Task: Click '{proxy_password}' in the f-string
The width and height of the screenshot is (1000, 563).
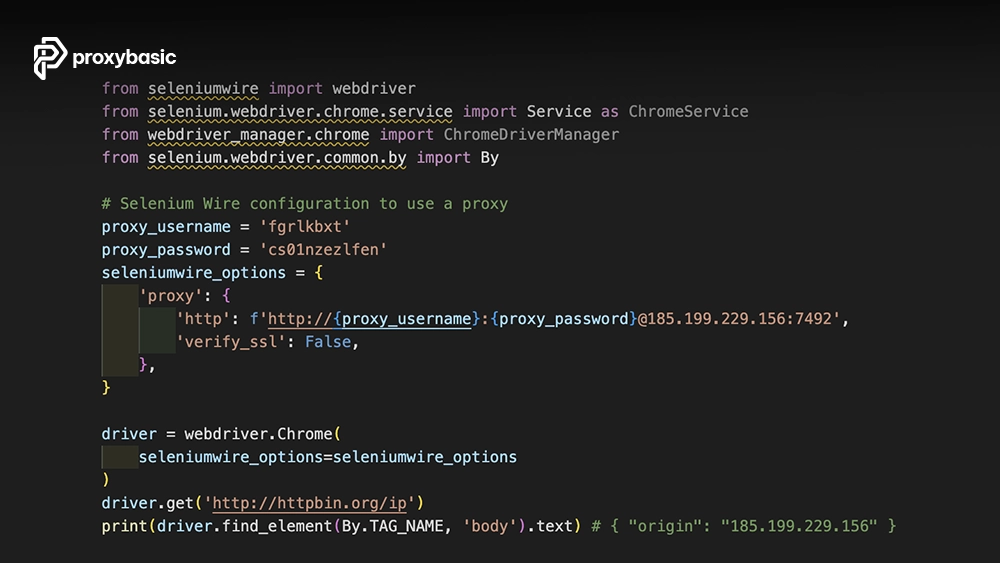Action: tap(564, 319)
